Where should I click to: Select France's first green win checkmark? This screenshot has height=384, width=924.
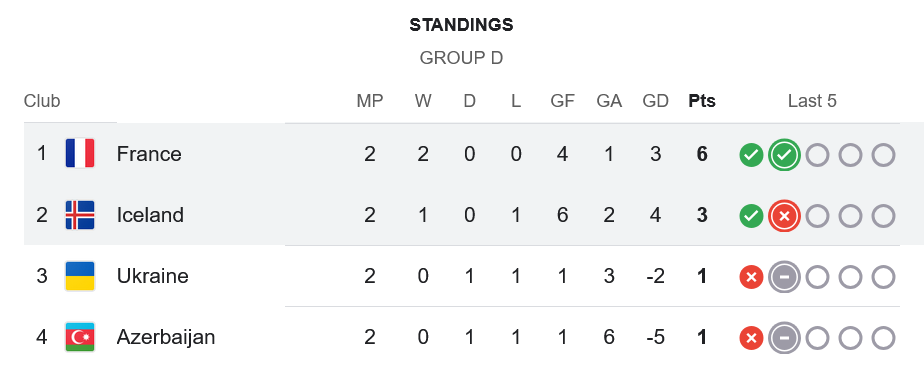751,155
